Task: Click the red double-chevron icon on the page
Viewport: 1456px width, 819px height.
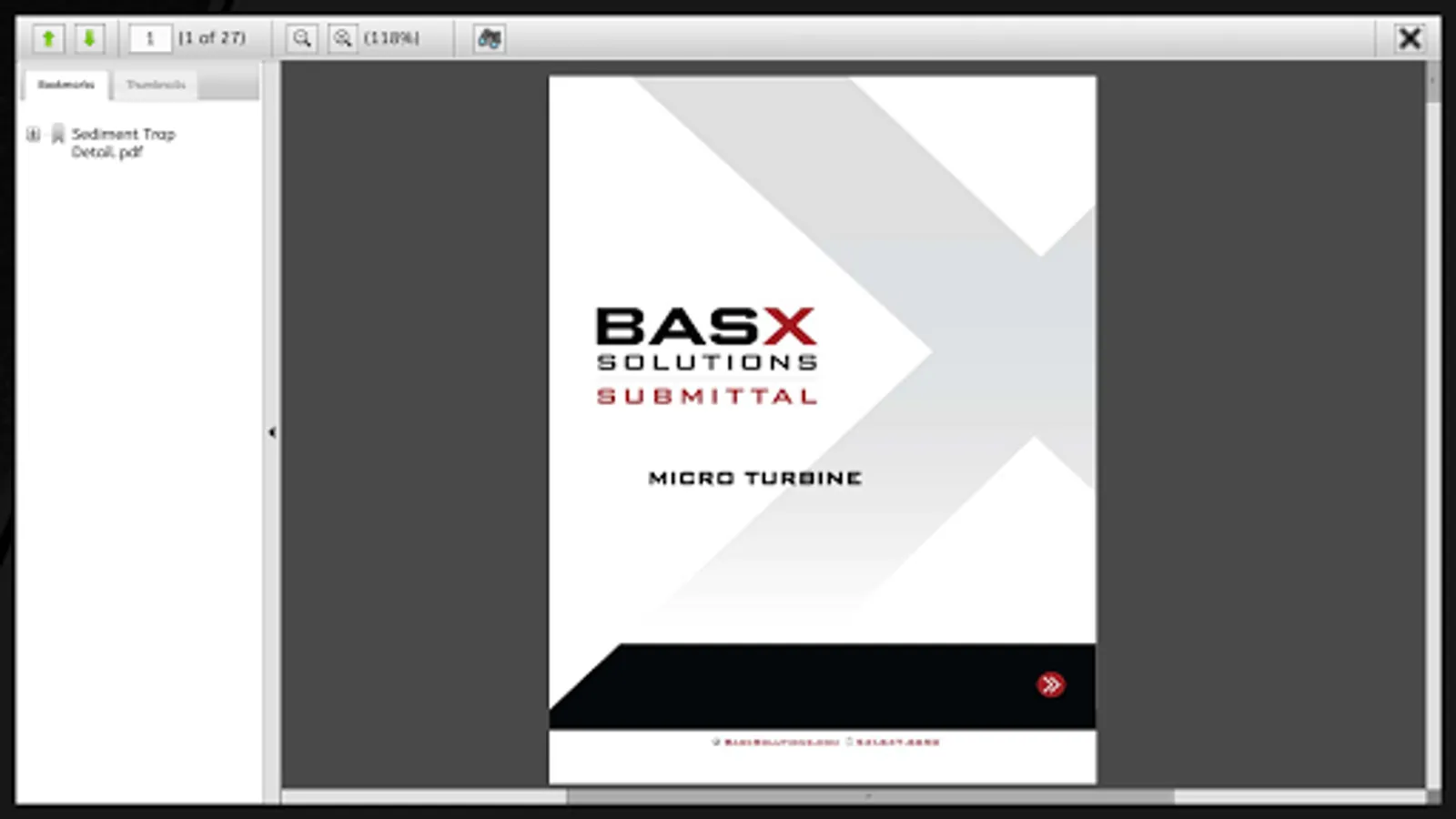Action: coord(1050,684)
